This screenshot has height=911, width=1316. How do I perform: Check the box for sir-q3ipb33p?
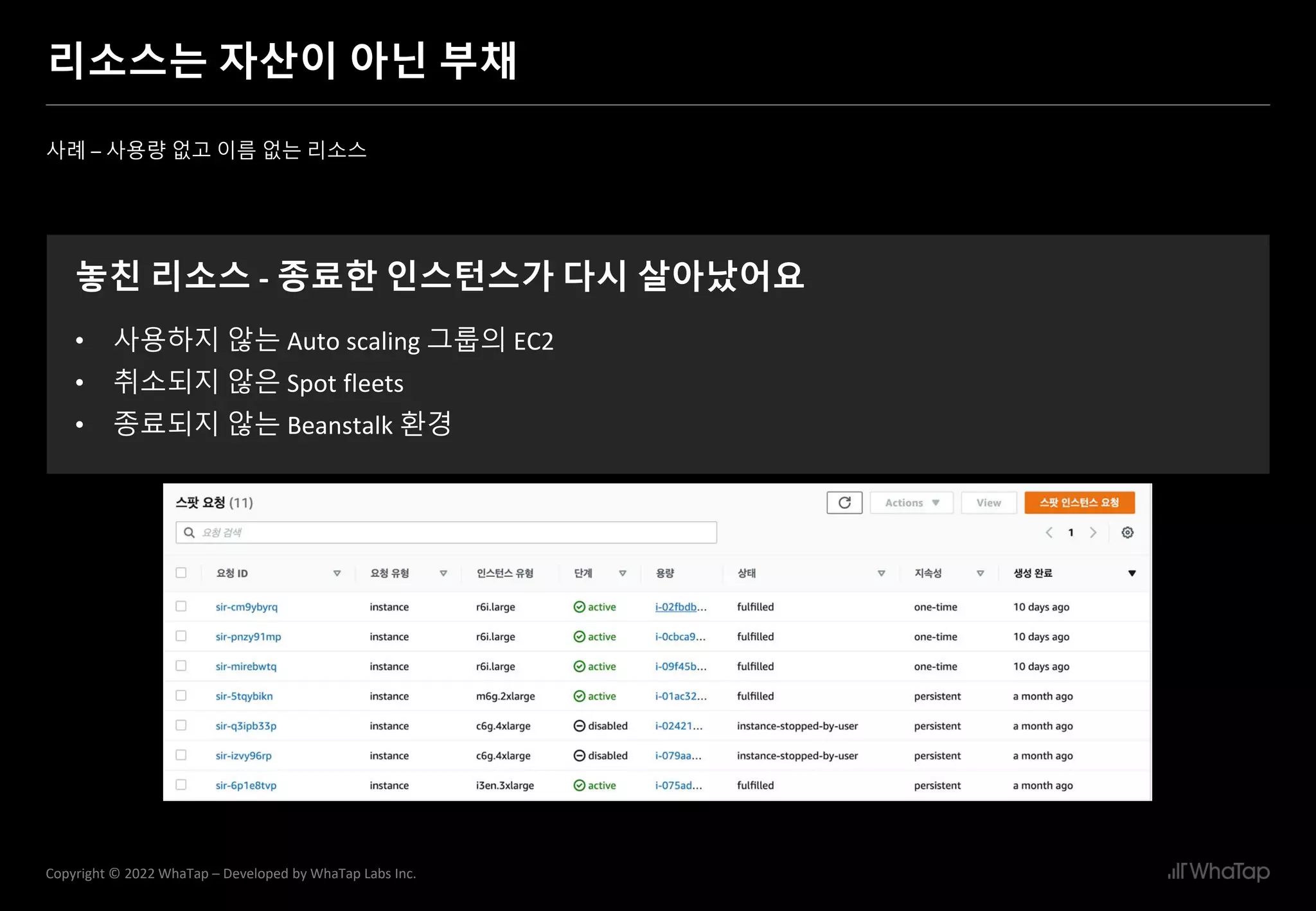tap(181, 725)
